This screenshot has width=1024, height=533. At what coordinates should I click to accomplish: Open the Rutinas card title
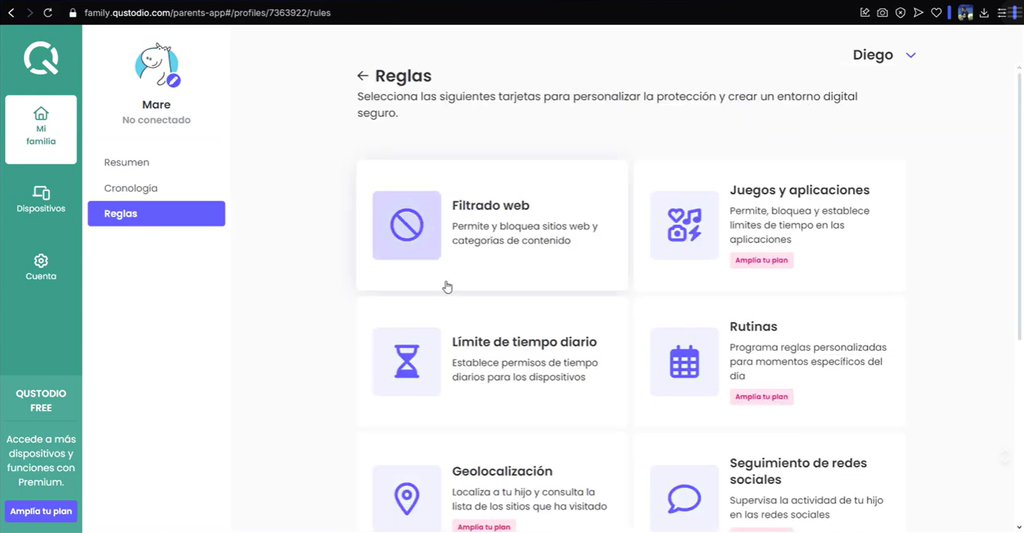(x=753, y=327)
